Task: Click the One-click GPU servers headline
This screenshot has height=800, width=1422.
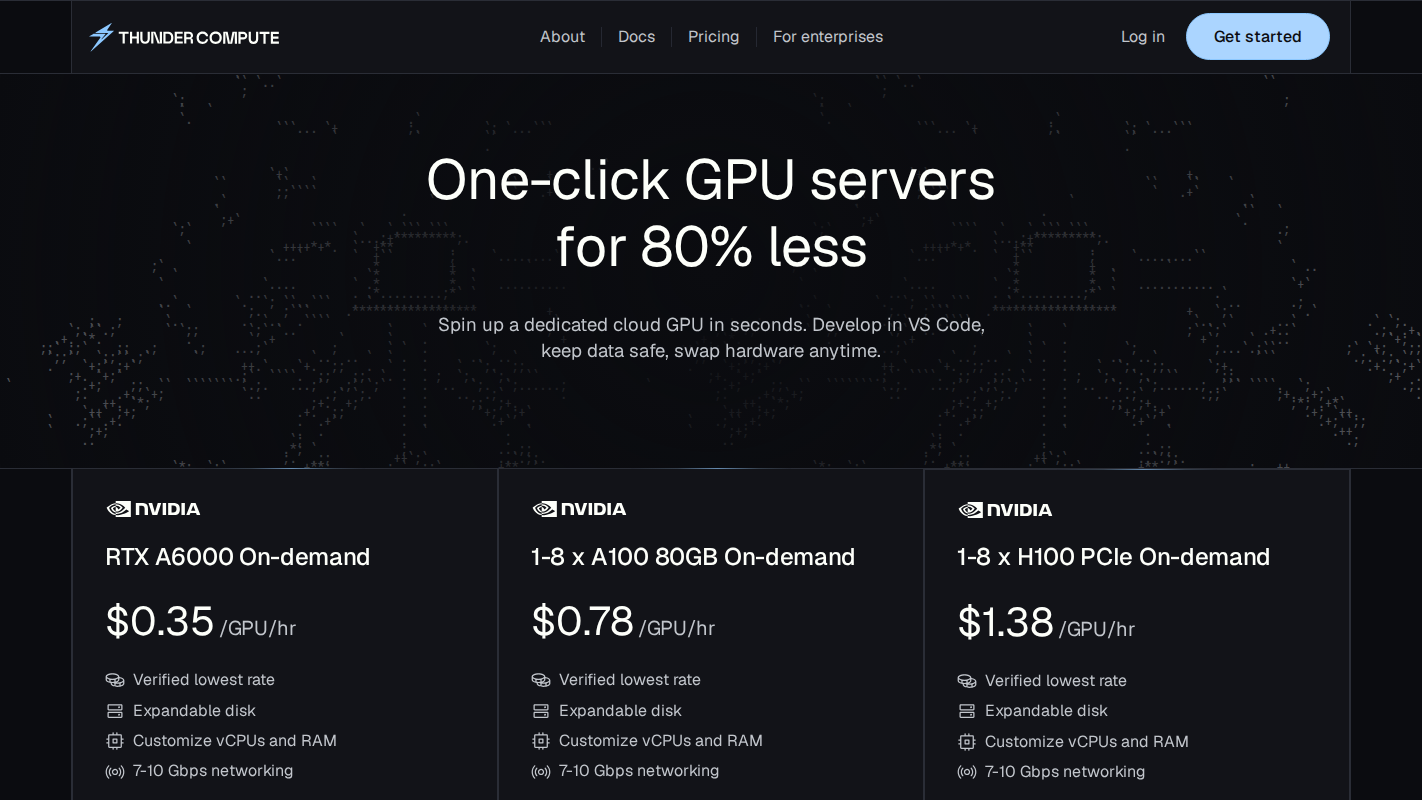Action: (711, 213)
